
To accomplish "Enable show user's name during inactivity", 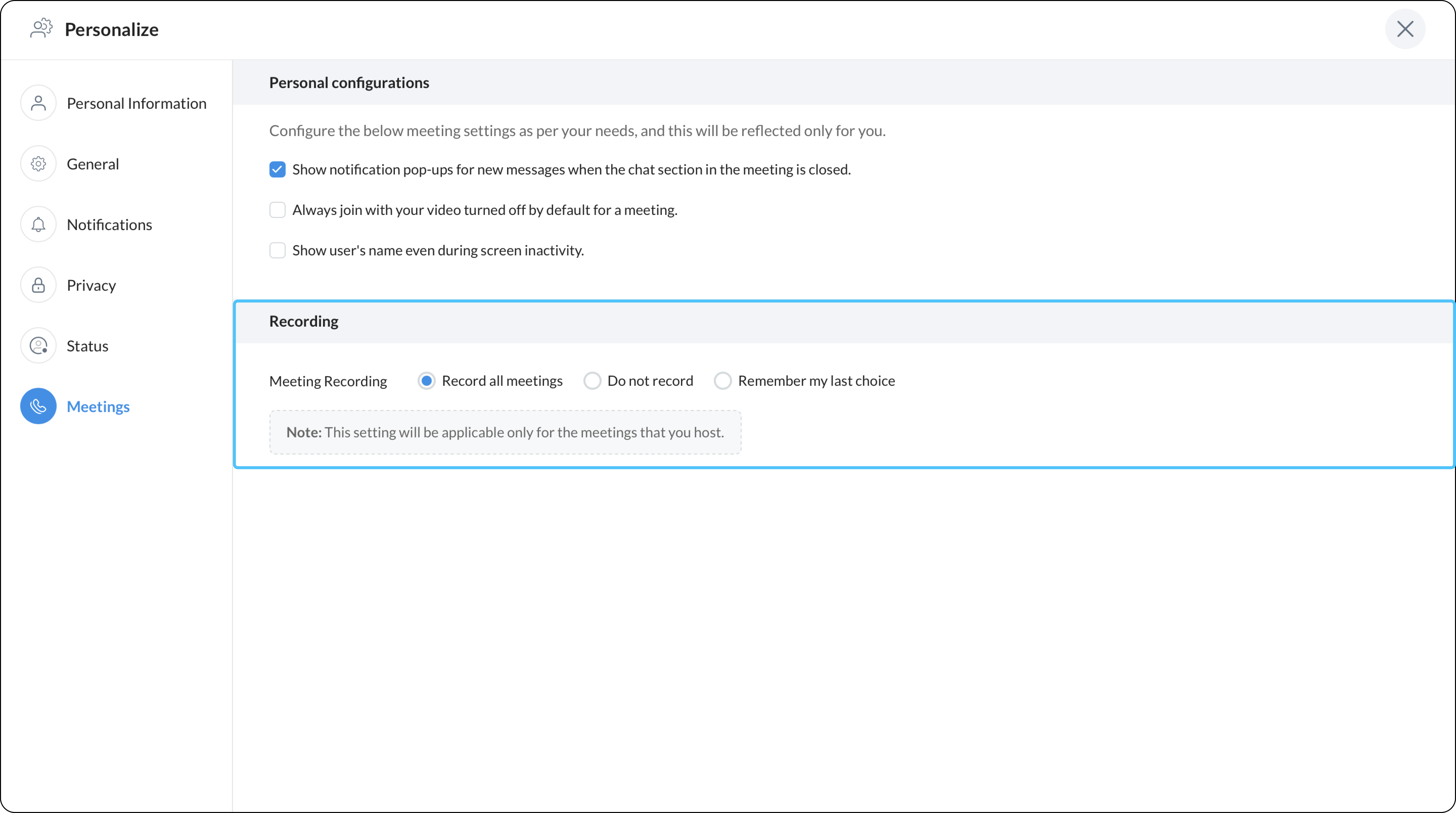I will (x=277, y=250).
